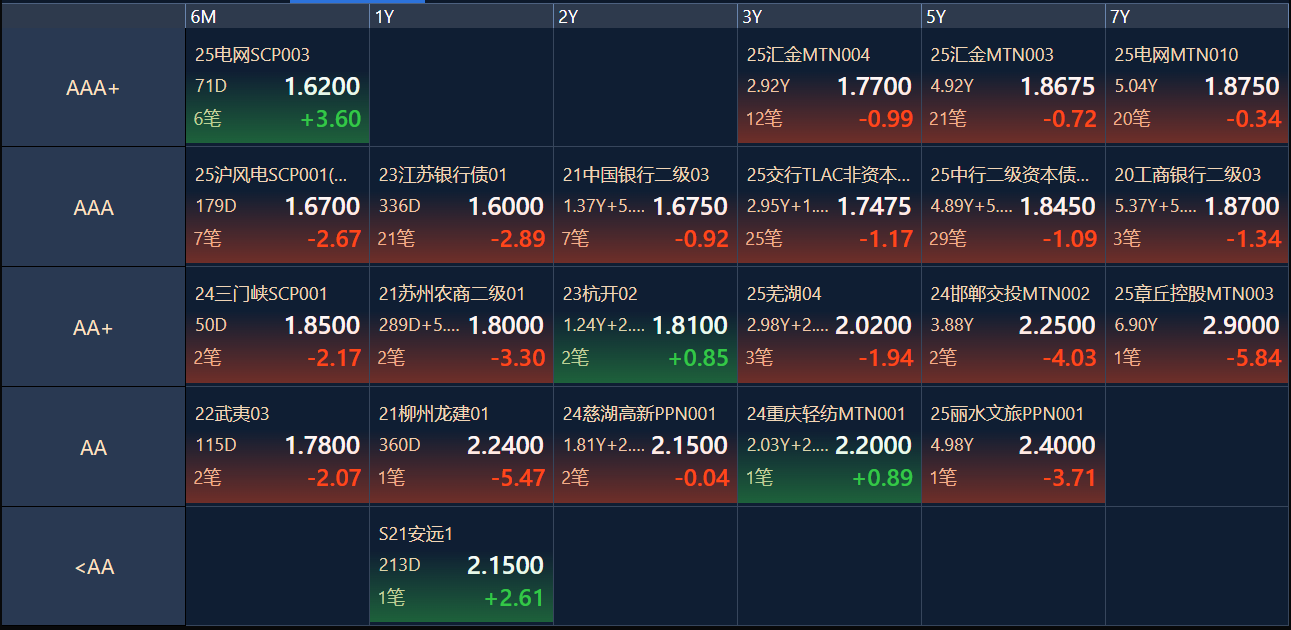Viewport: 1291px width, 630px height.
Task: Open the 23江苏银行债01 cell
Action: (461, 206)
